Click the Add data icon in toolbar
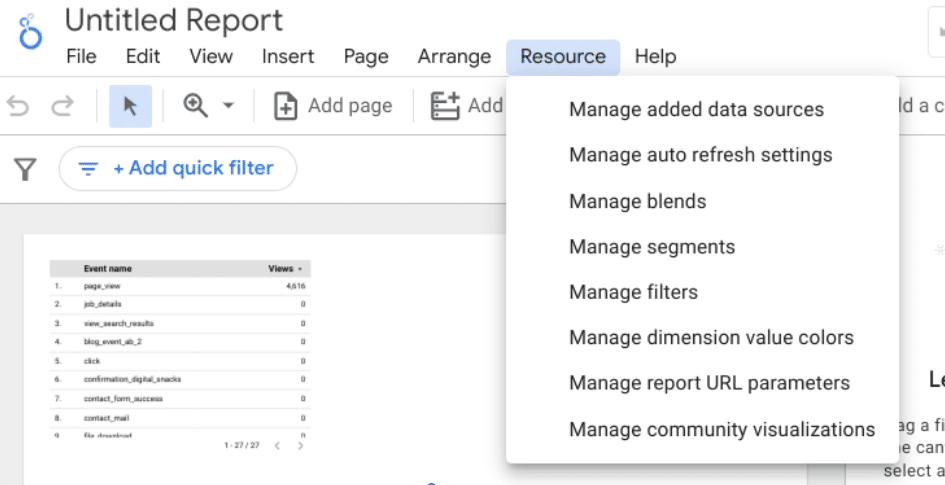Screen dimensions: 945x485 tap(445, 107)
